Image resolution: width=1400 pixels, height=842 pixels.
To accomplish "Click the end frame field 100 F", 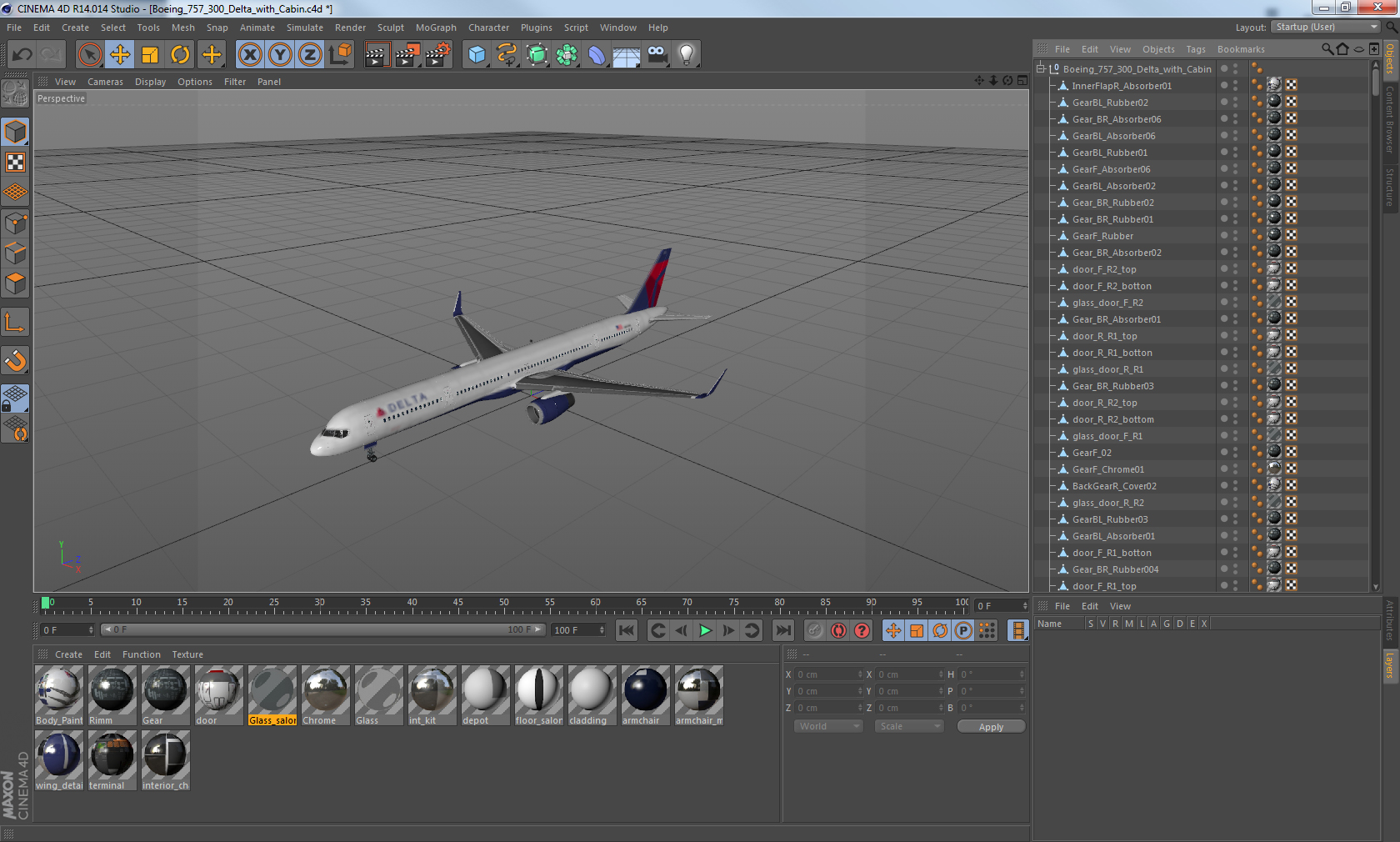I will [x=578, y=630].
